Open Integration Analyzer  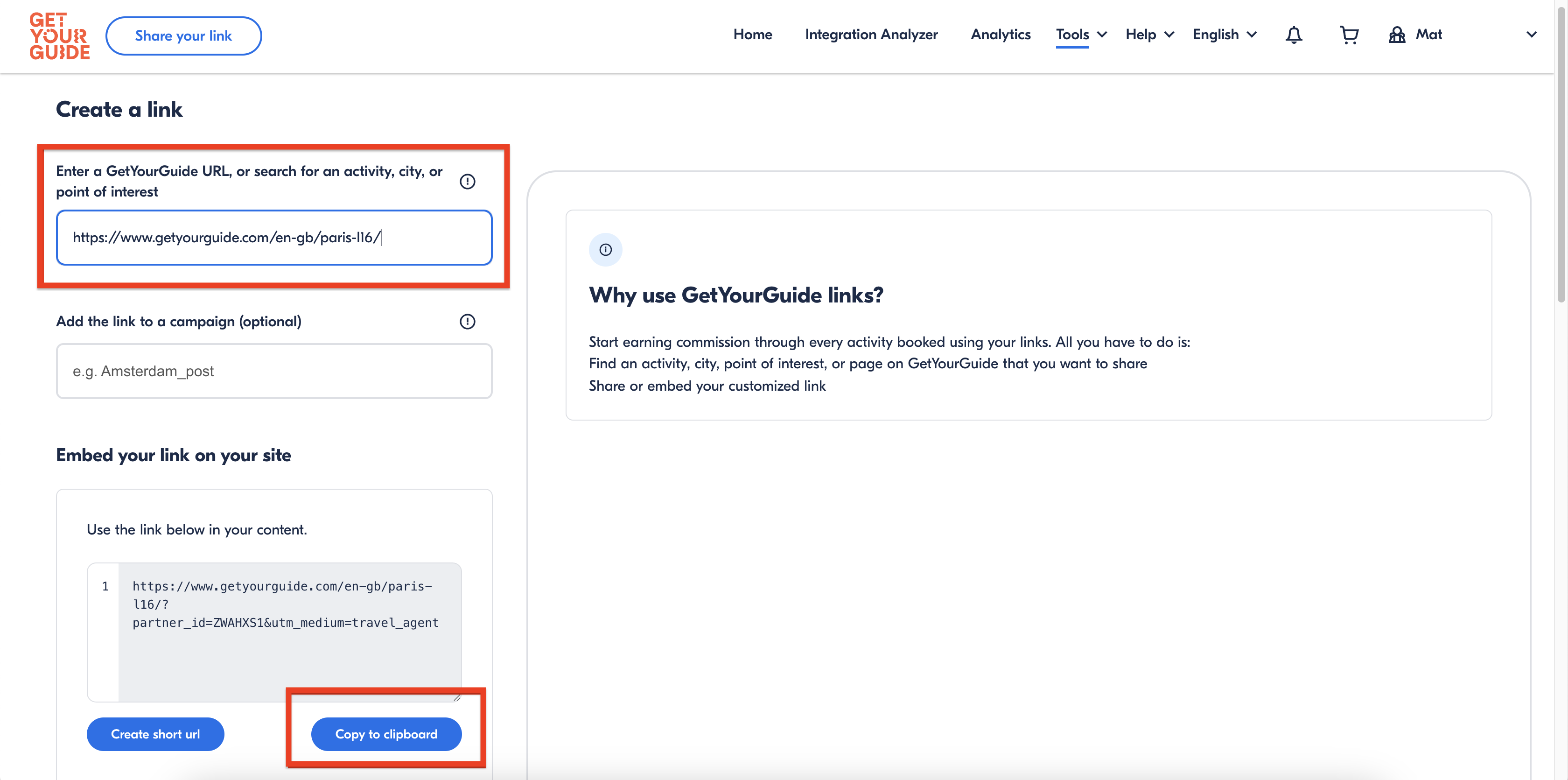coord(871,35)
